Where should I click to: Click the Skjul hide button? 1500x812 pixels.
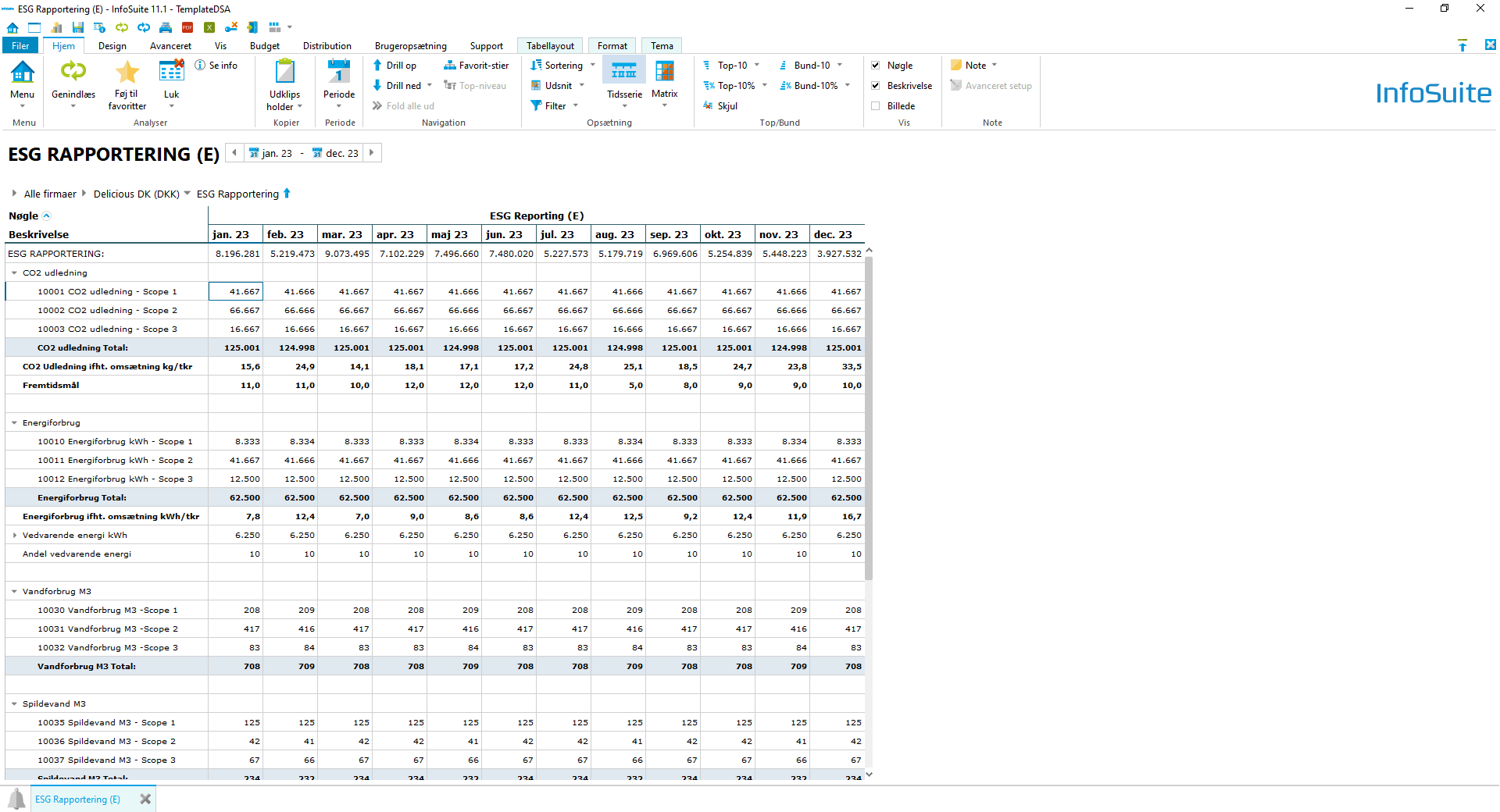tap(720, 106)
